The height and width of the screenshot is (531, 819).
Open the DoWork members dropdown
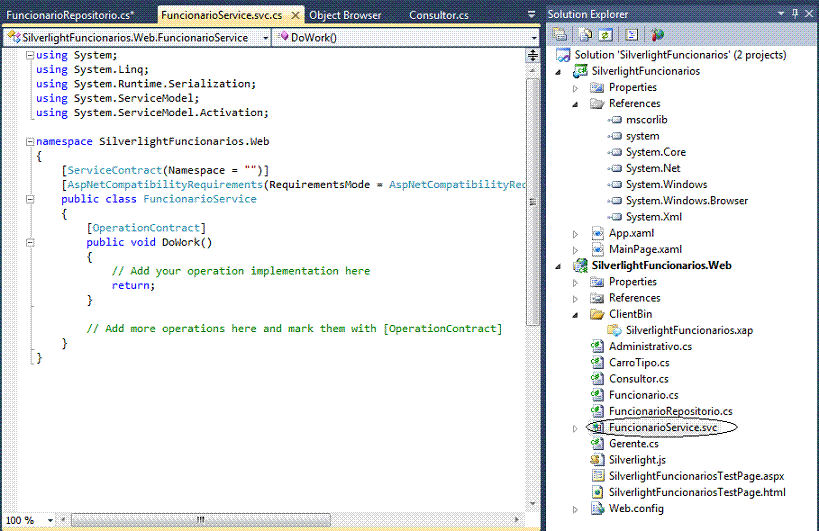click(534, 38)
